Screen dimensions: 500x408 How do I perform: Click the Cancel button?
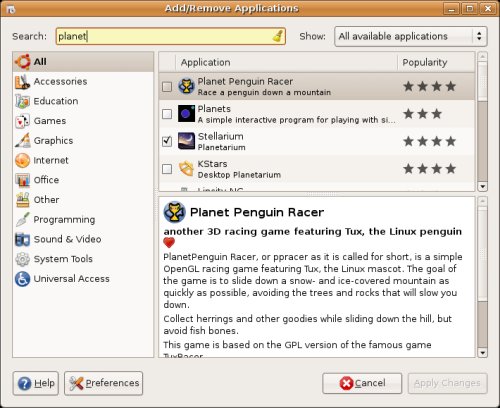[x=362, y=383]
